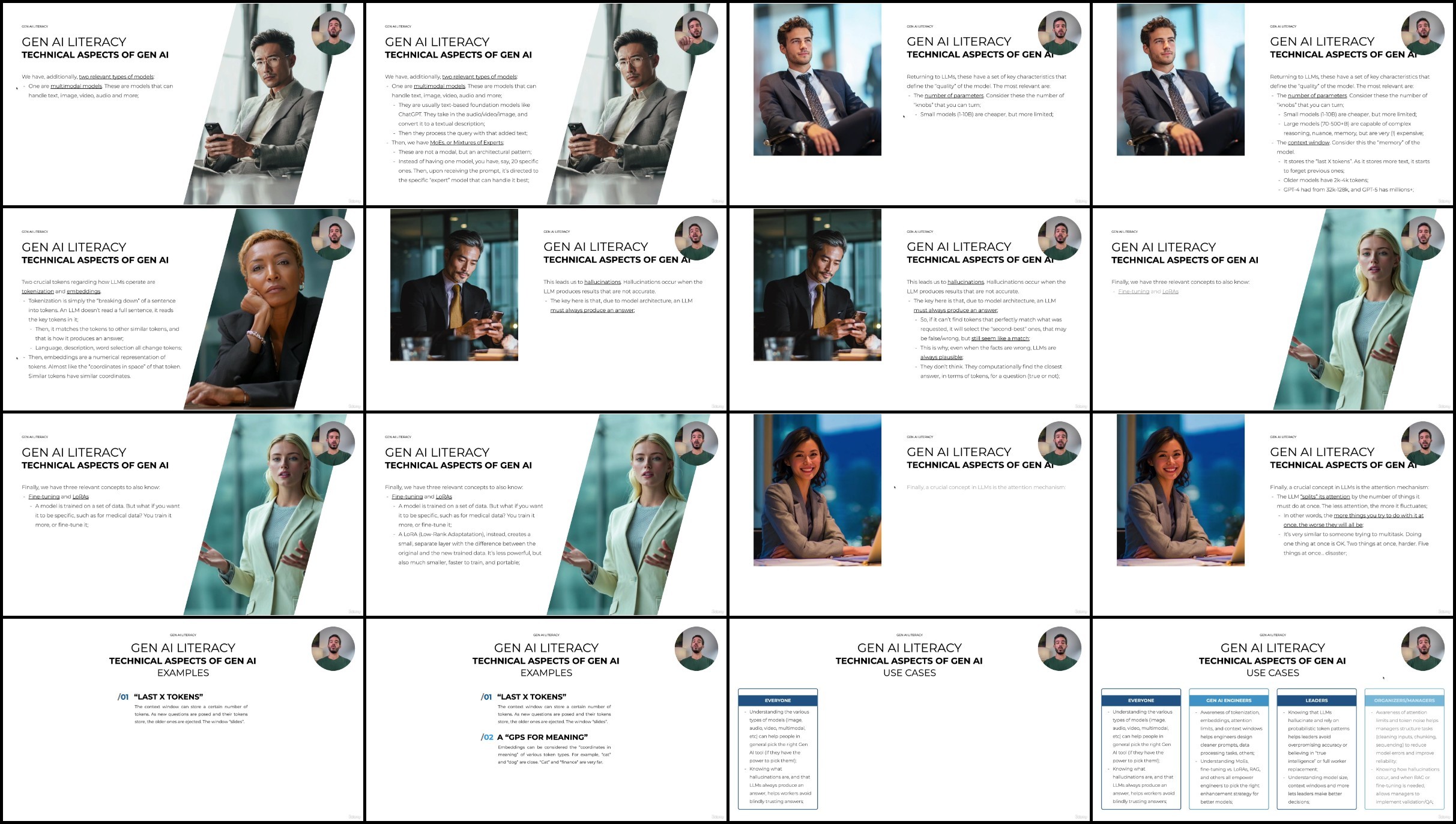The height and width of the screenshot is (824, 1456).
Task: Open the slide with the single multimodal models bullet
Action: 183,104
